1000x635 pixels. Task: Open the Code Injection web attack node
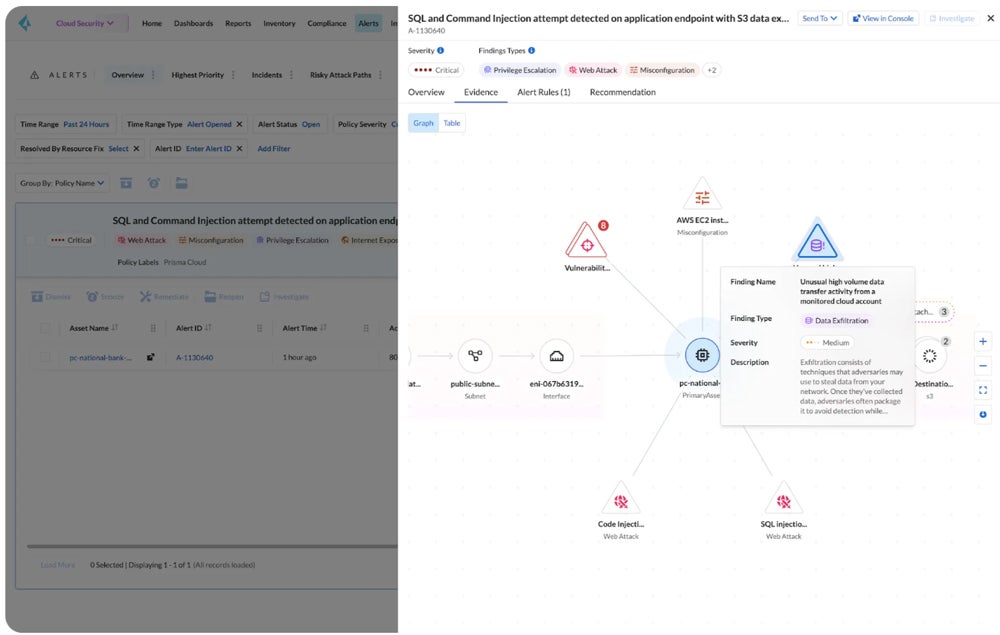click(x=620, y=499)
